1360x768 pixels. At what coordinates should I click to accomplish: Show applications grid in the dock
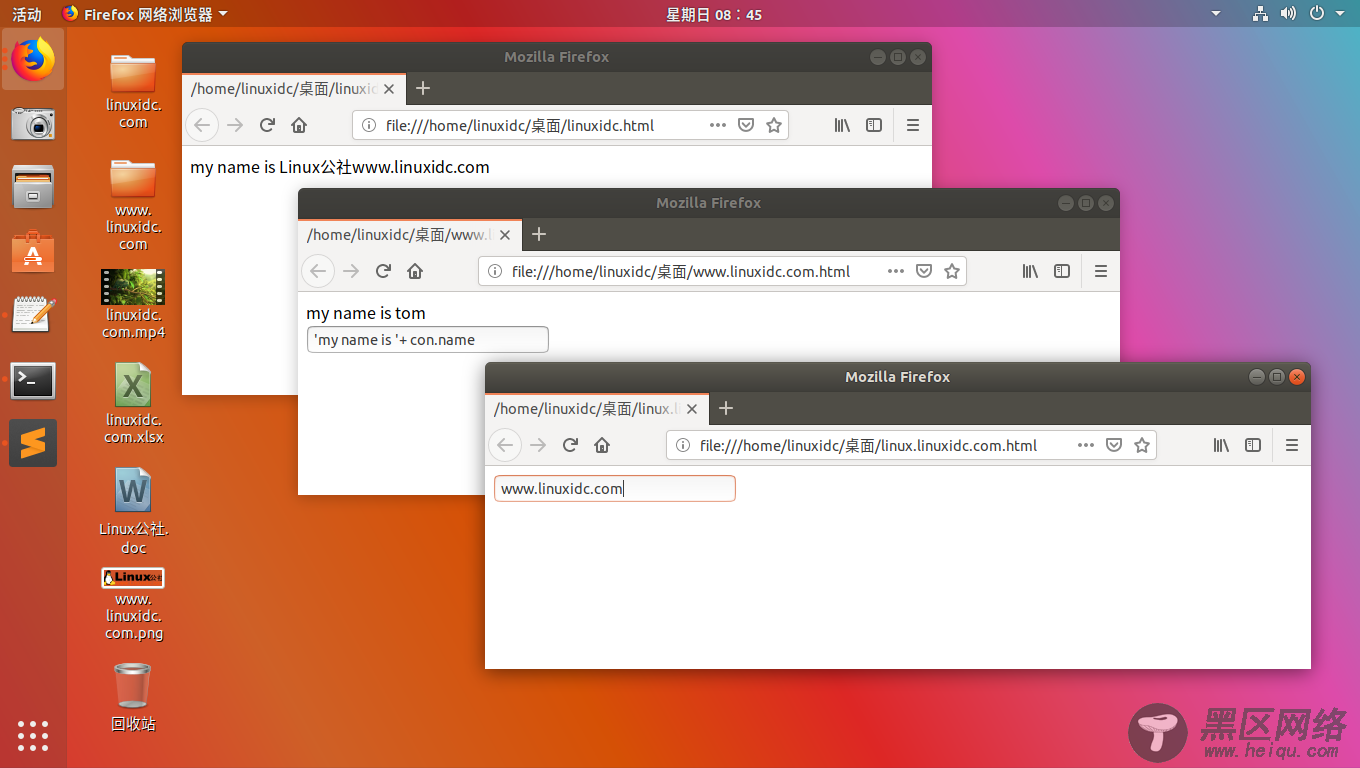pyautogui.click(x=33, y=736)
